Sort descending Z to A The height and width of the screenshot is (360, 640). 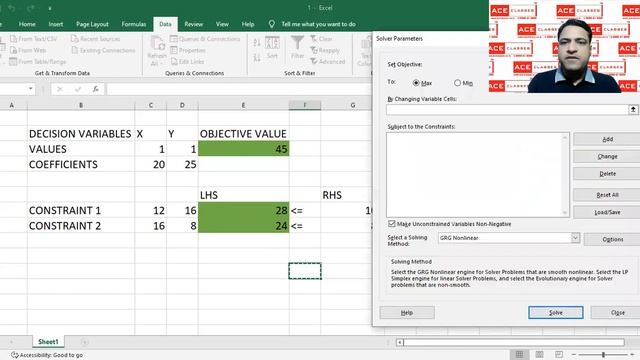click(257, 58)
